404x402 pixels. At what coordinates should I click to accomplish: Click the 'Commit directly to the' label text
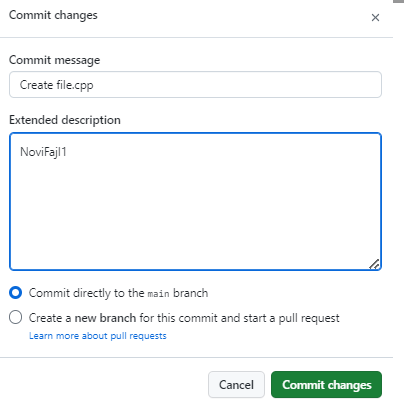(86, 293)
